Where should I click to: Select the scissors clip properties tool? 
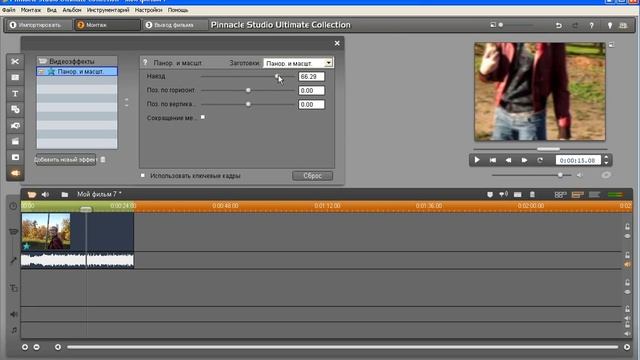(15, 61)
